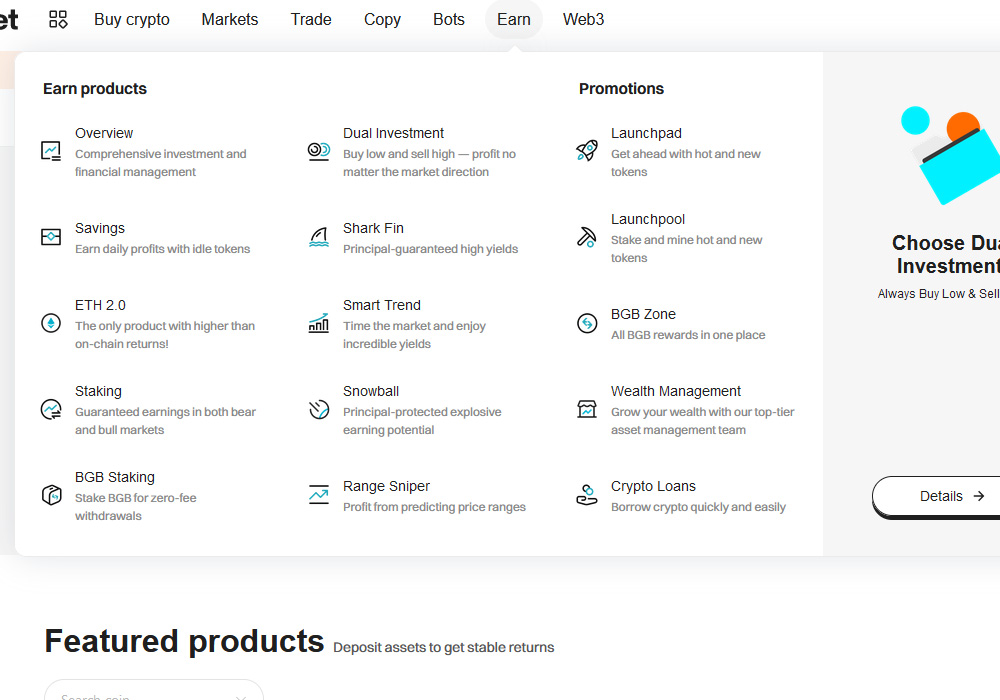Click the Dual Investment wallet illustration
Screen dimensions: 1000x700
click(x=950, y=155)
